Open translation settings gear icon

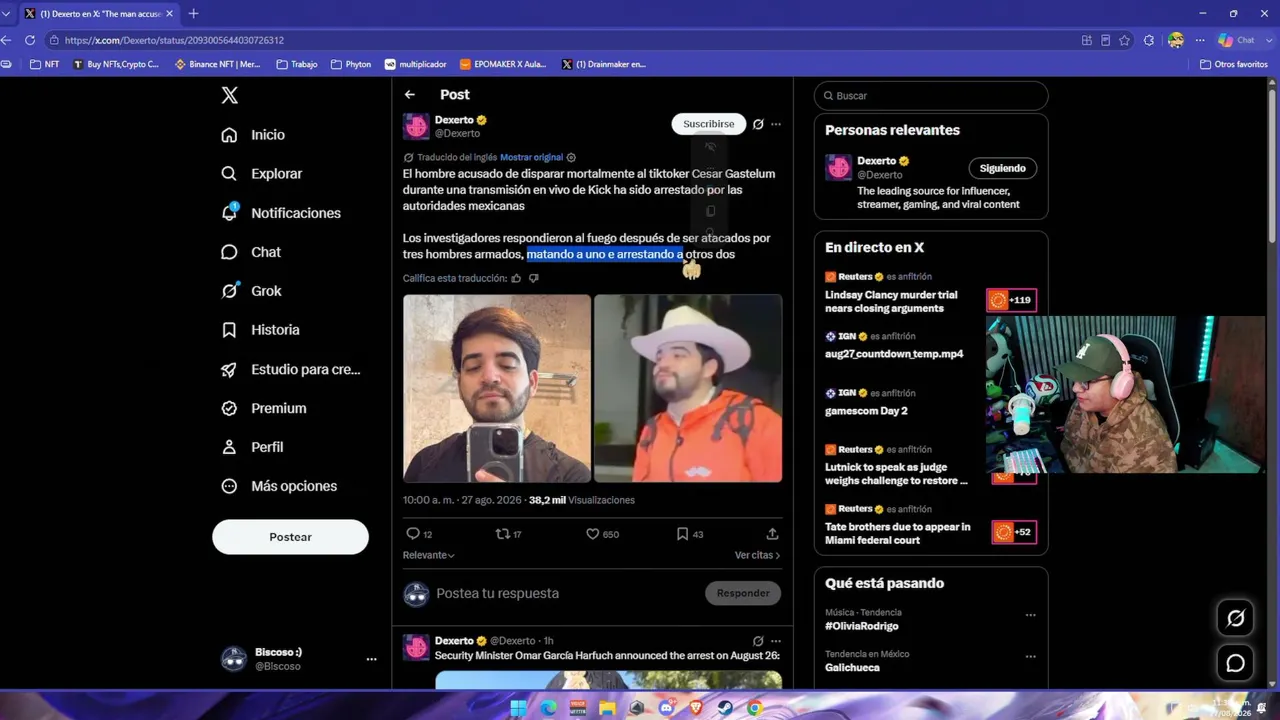click(571, 157)
